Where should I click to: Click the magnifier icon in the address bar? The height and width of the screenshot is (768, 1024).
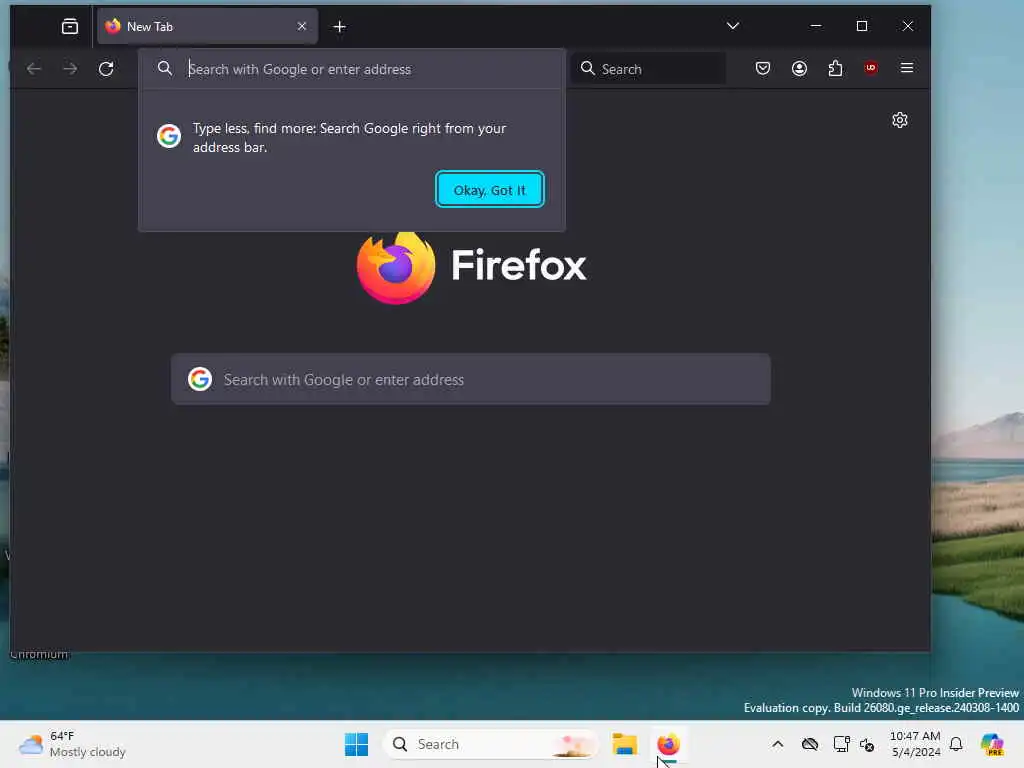coord(165,68)
